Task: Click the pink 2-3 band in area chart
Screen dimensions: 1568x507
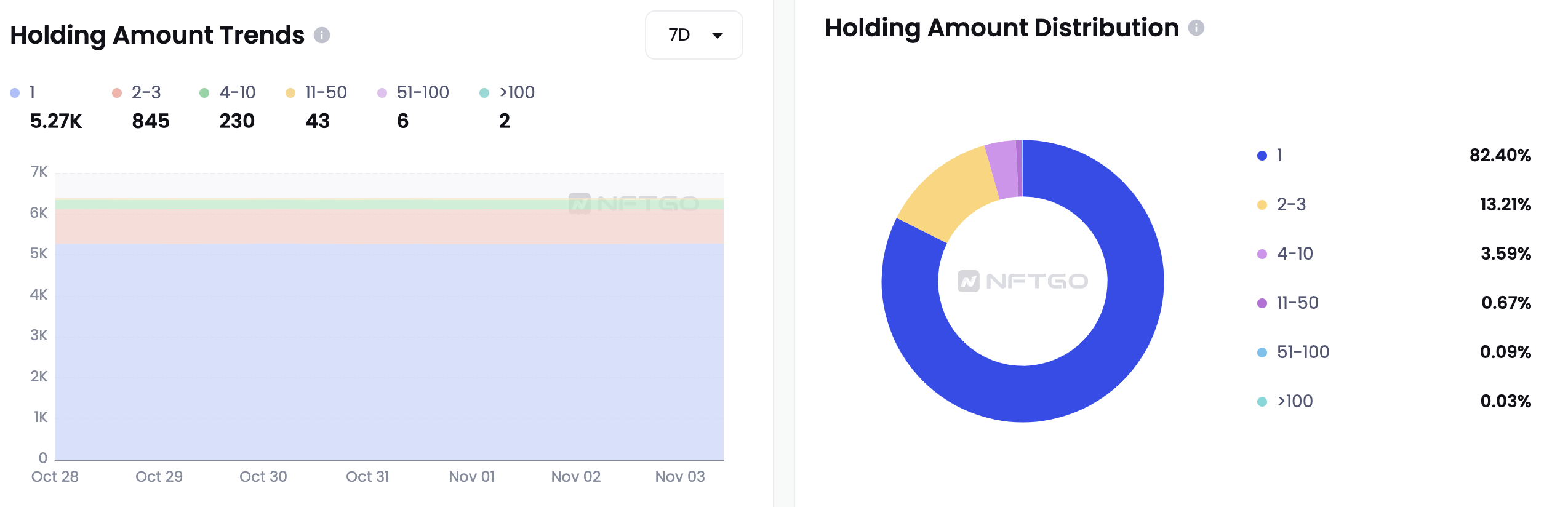Action: [x=390, y=226]
